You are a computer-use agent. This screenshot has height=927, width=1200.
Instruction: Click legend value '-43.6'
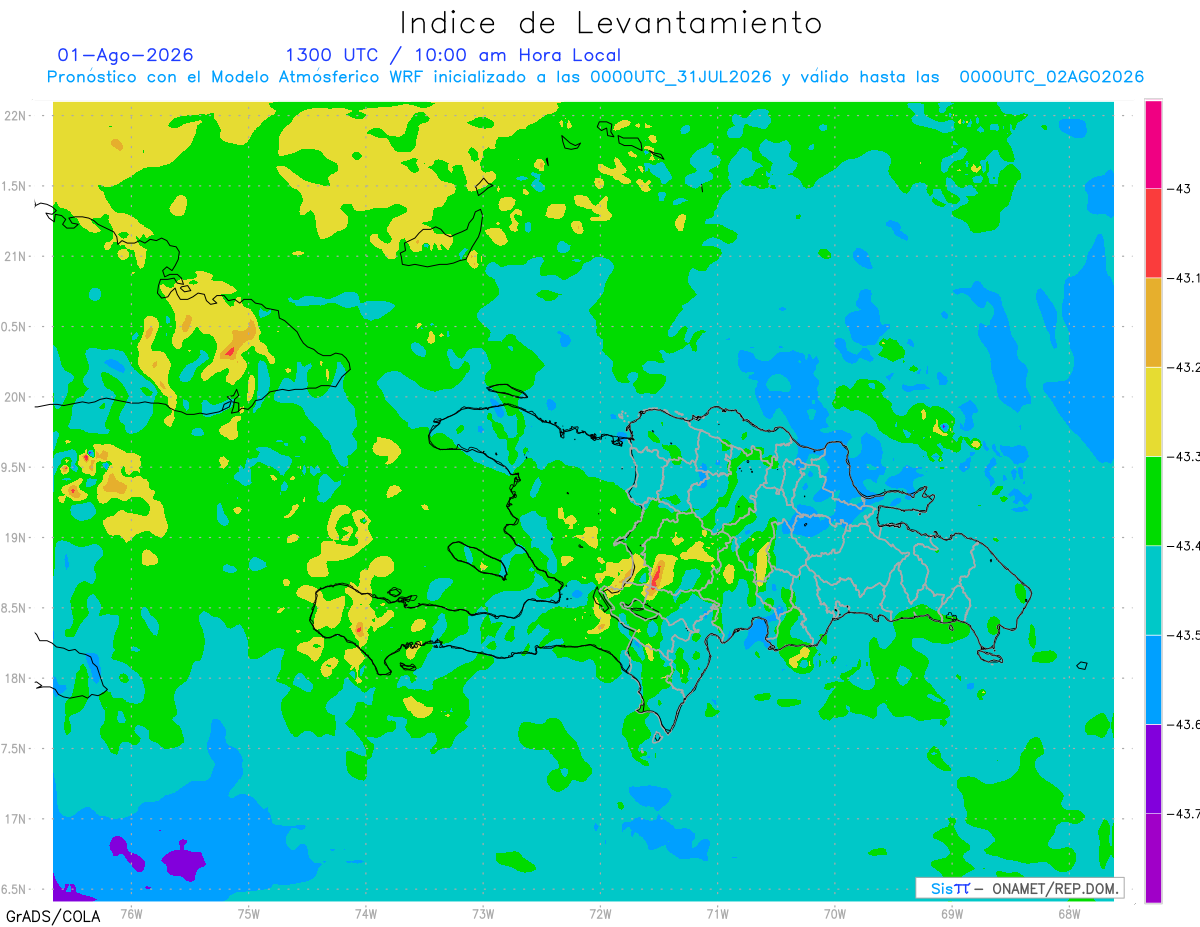tap(1185, 724)
